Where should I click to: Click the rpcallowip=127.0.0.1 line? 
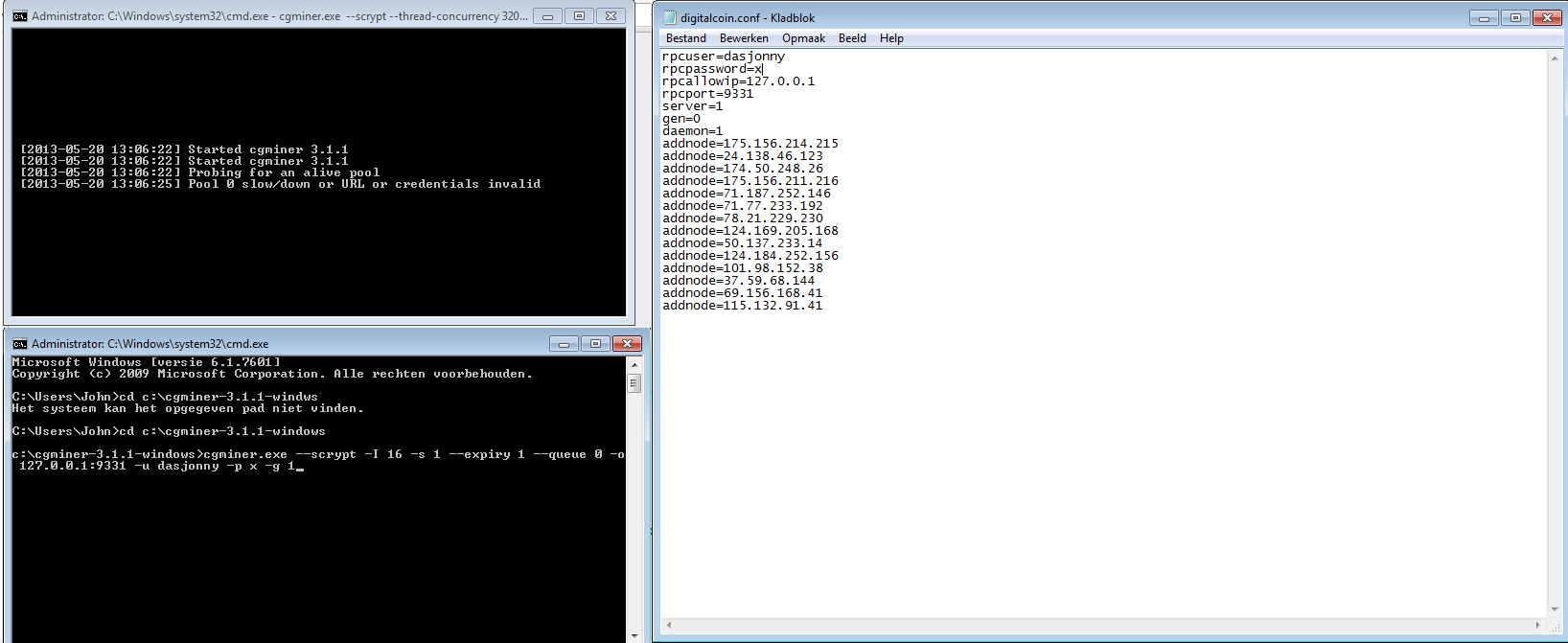(x=739, y=81)
